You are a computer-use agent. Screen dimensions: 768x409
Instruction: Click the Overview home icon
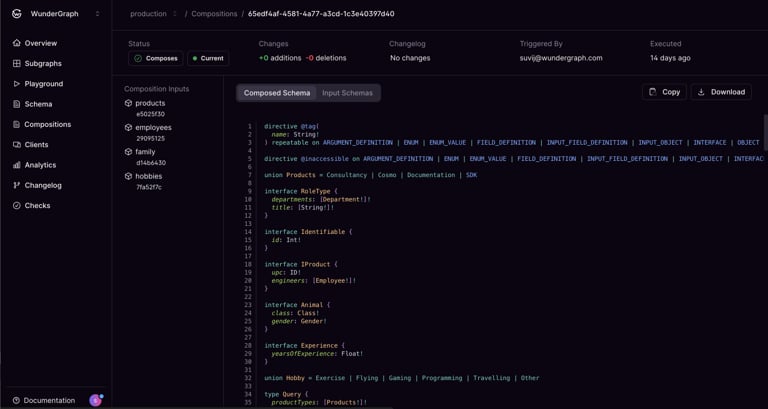pyautogui.click(x=17, y=43)
